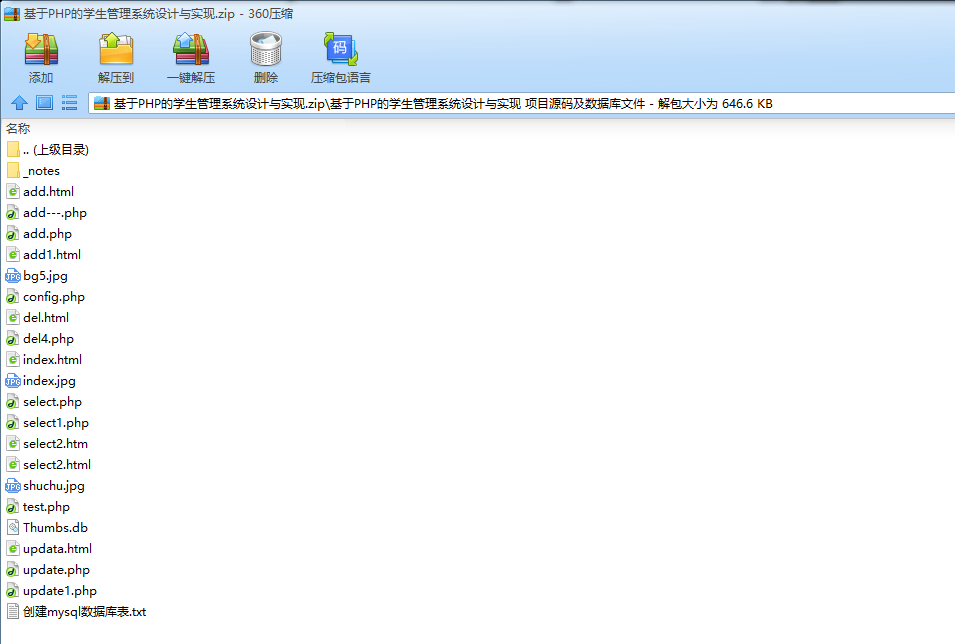The image size is (955, 644).
Task: Select the shuchu.jpg image icon
Action: coord(13,486)
